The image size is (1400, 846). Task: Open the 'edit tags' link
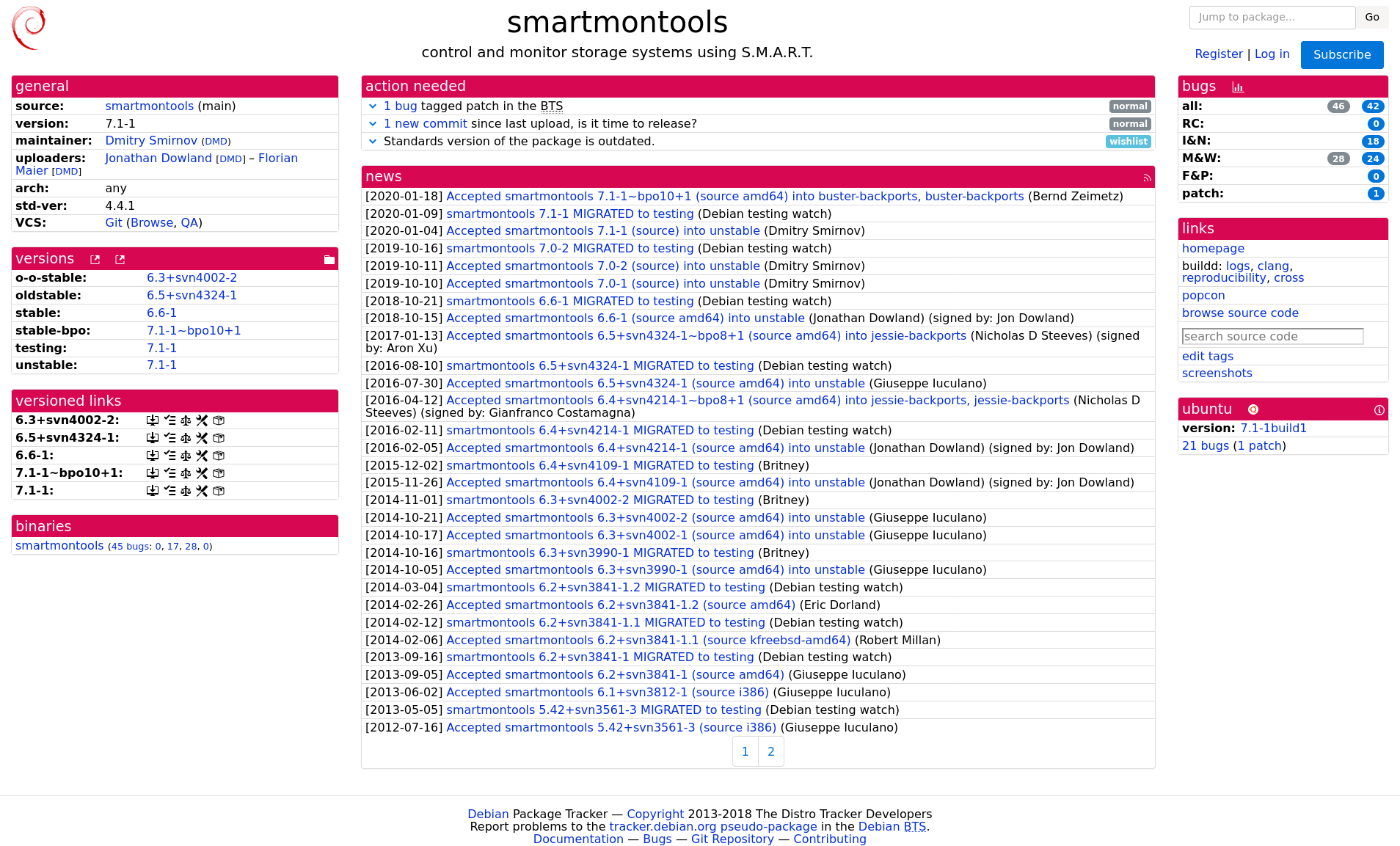[1208, 357]
